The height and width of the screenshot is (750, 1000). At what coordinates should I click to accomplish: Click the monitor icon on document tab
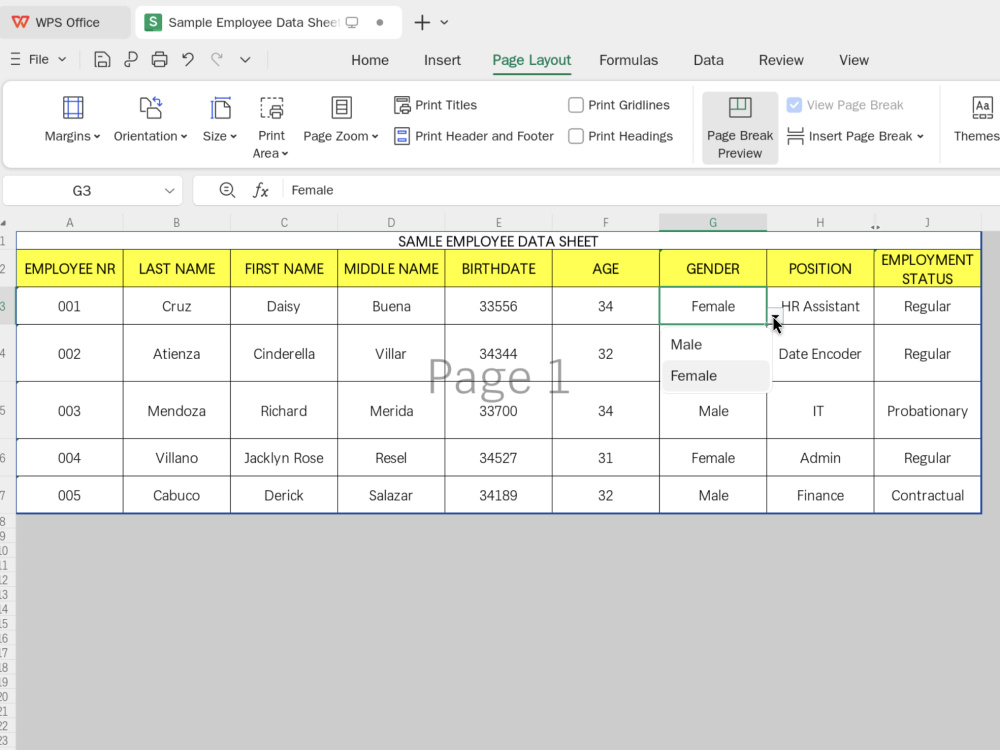tap(352, 22)
